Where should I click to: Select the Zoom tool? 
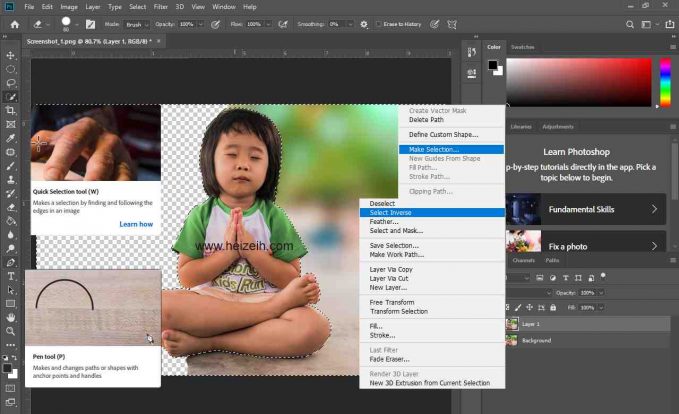10,331
